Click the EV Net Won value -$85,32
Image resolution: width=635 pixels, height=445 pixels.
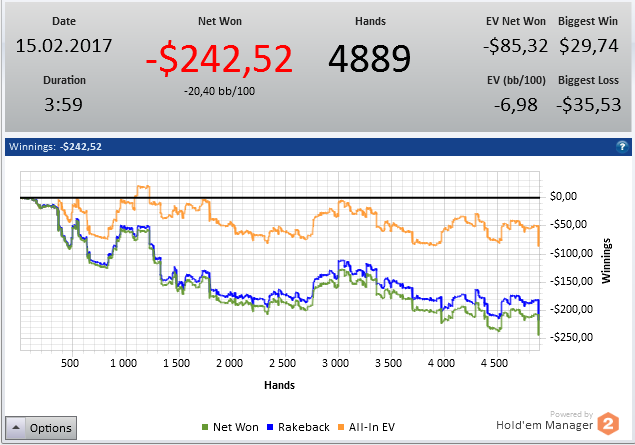[x=516, y=46]
